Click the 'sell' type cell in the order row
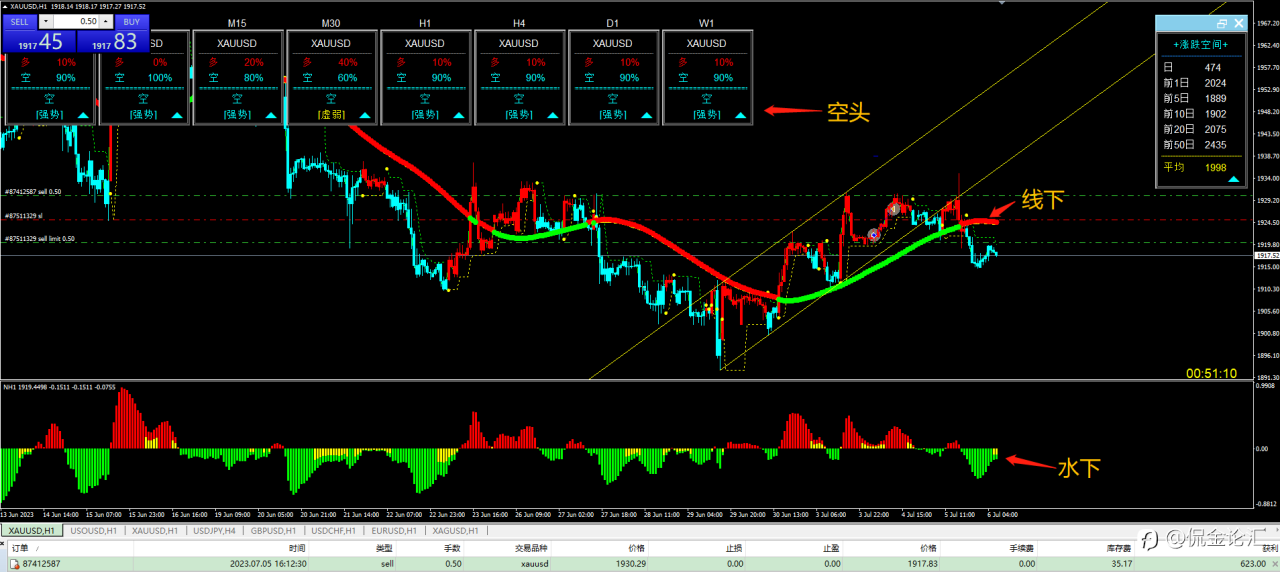 pyautogui.click(x=385, y=564)
